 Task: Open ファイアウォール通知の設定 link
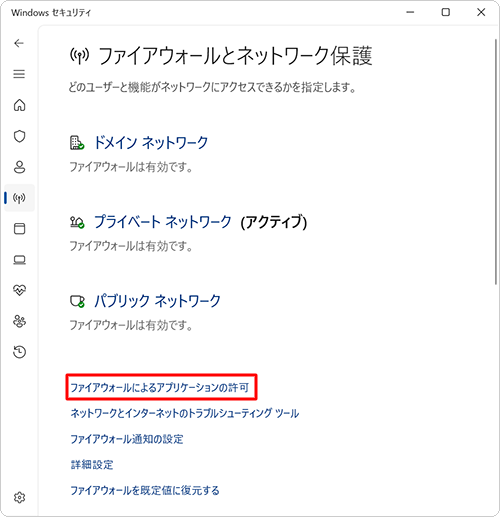pos(127,439)
